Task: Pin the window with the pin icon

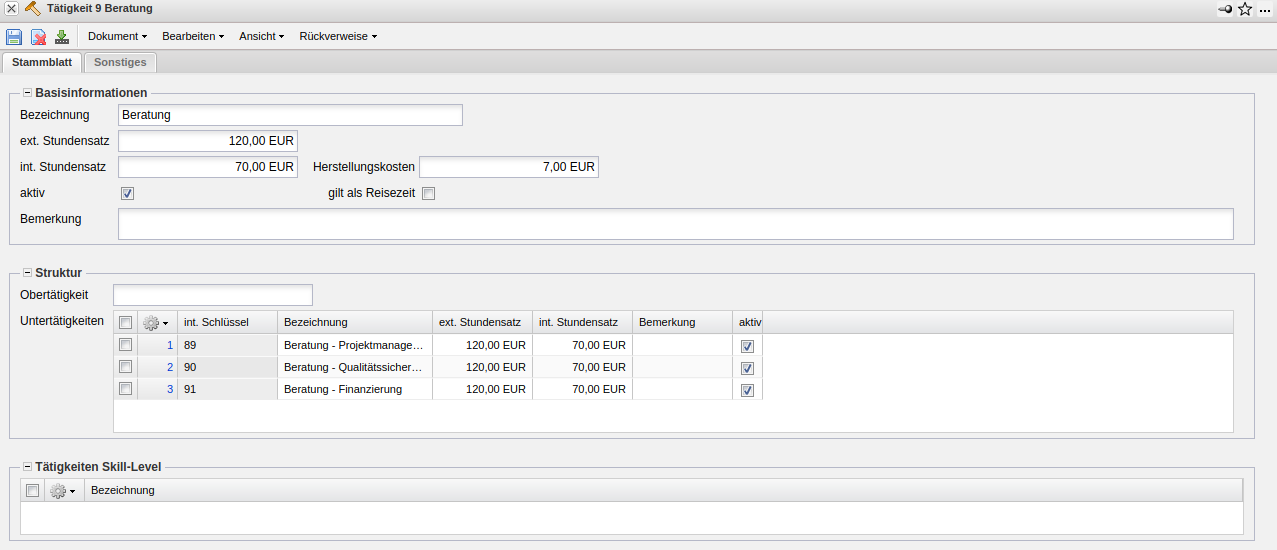Action: [x=1225, y=9]
